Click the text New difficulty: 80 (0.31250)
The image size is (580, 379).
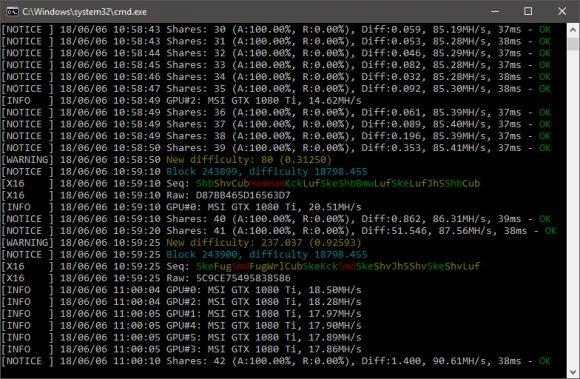coord(249,160)
